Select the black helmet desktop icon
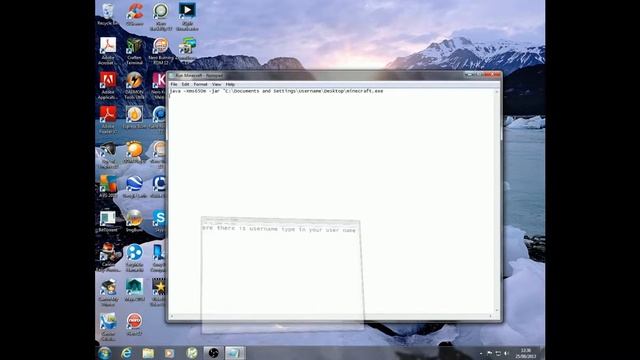Image resolution: width=640 pixels, height=360 pixels. 108,154
